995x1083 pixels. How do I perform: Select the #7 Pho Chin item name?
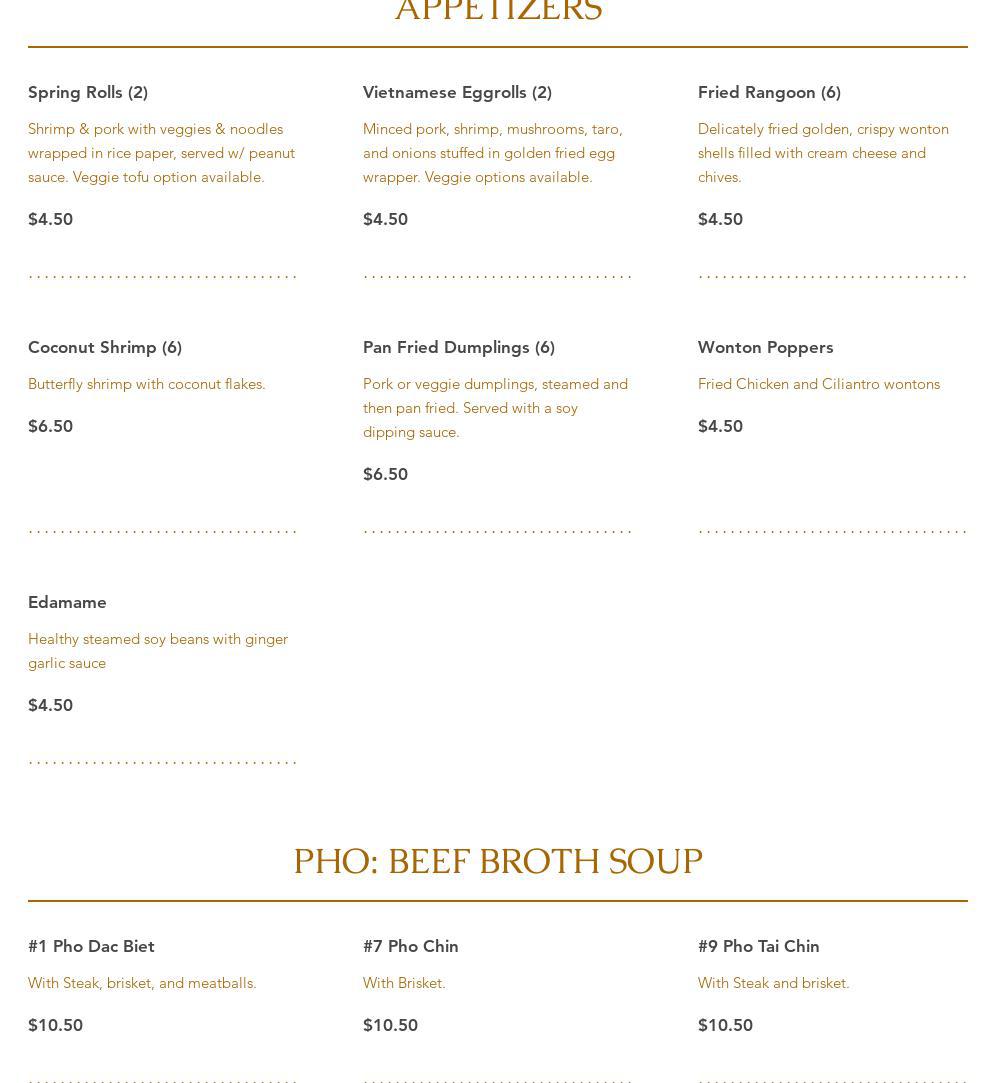point(410,946)
